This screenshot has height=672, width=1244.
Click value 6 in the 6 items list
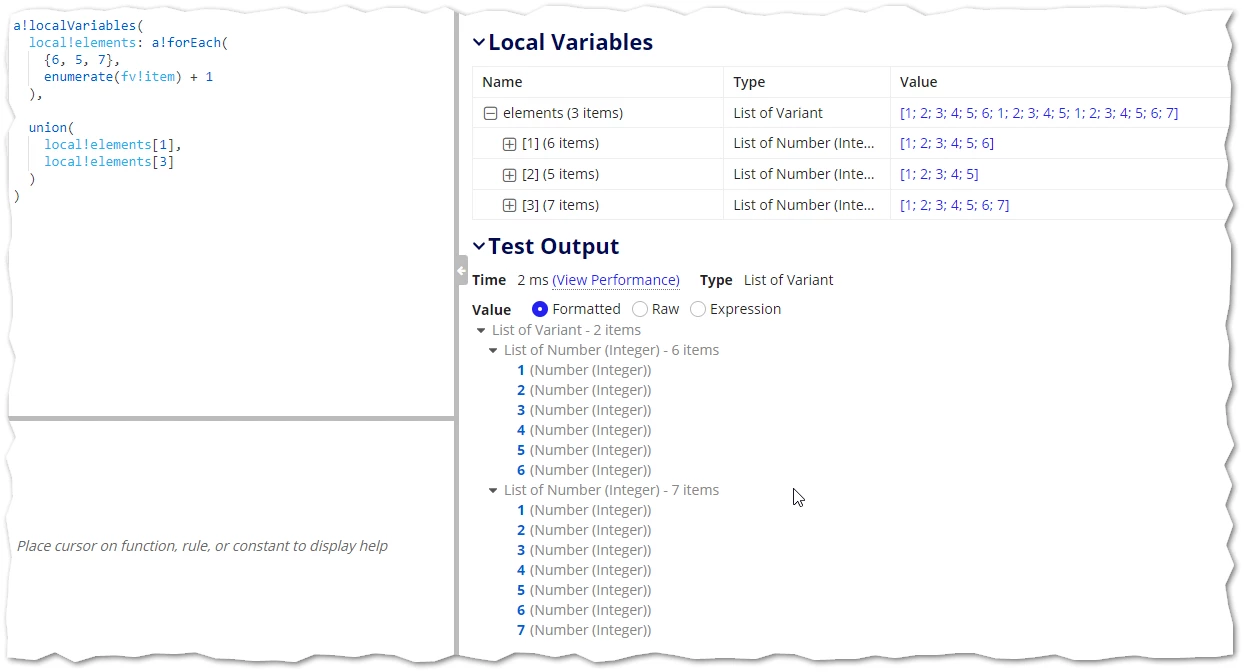click(x=521, y=470)
